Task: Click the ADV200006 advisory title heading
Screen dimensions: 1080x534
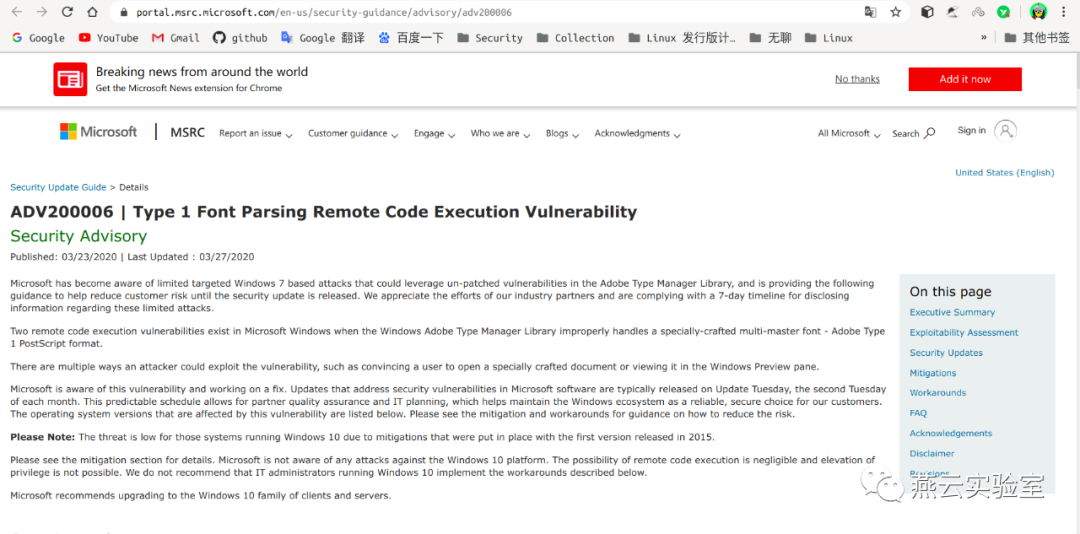Action: tap(324, 212)
